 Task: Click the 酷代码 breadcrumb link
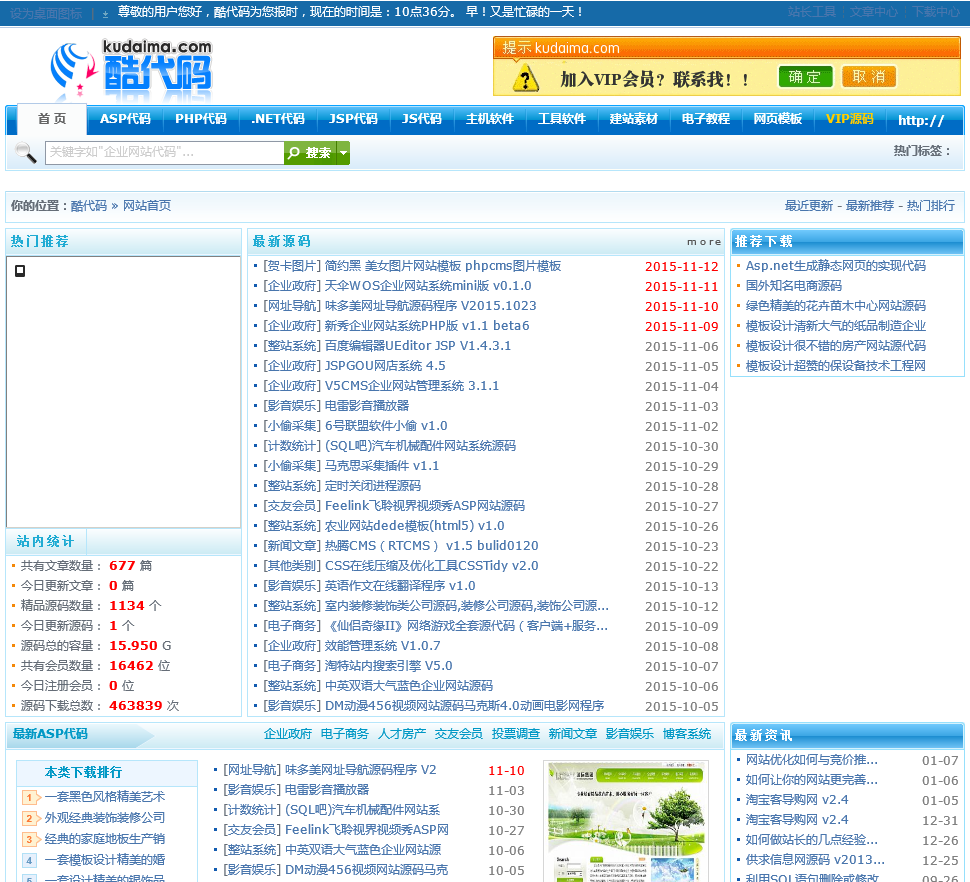click(88, 206)
